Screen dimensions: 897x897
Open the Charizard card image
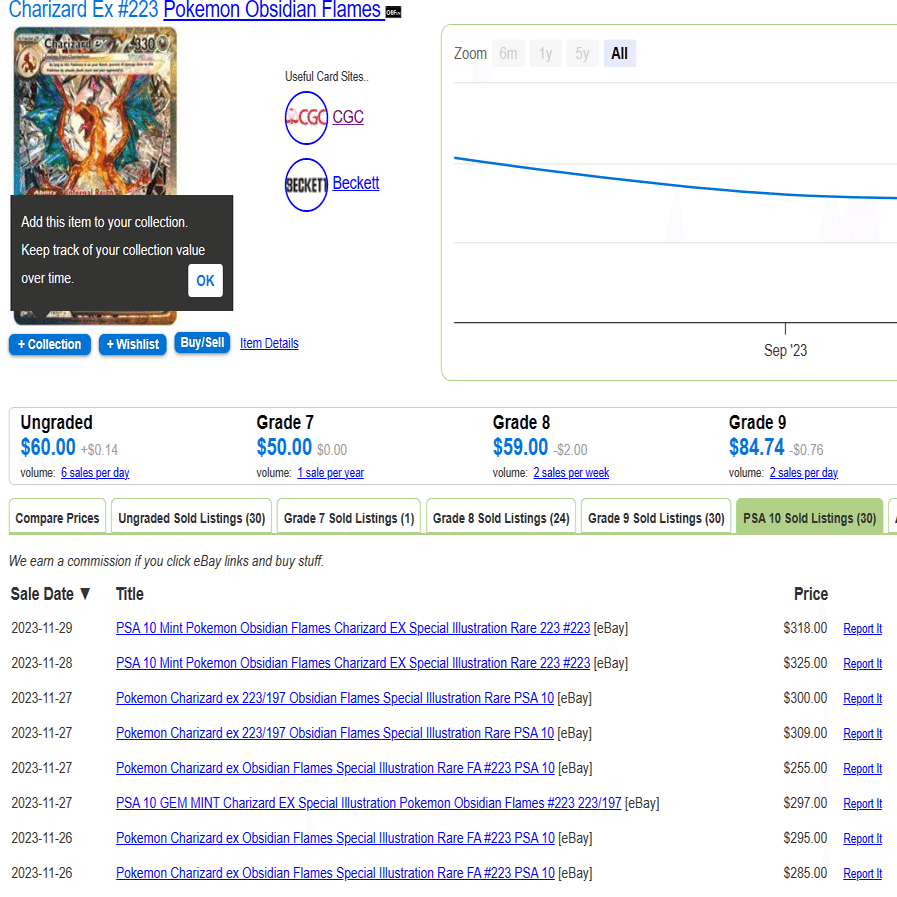pos(95,112)
